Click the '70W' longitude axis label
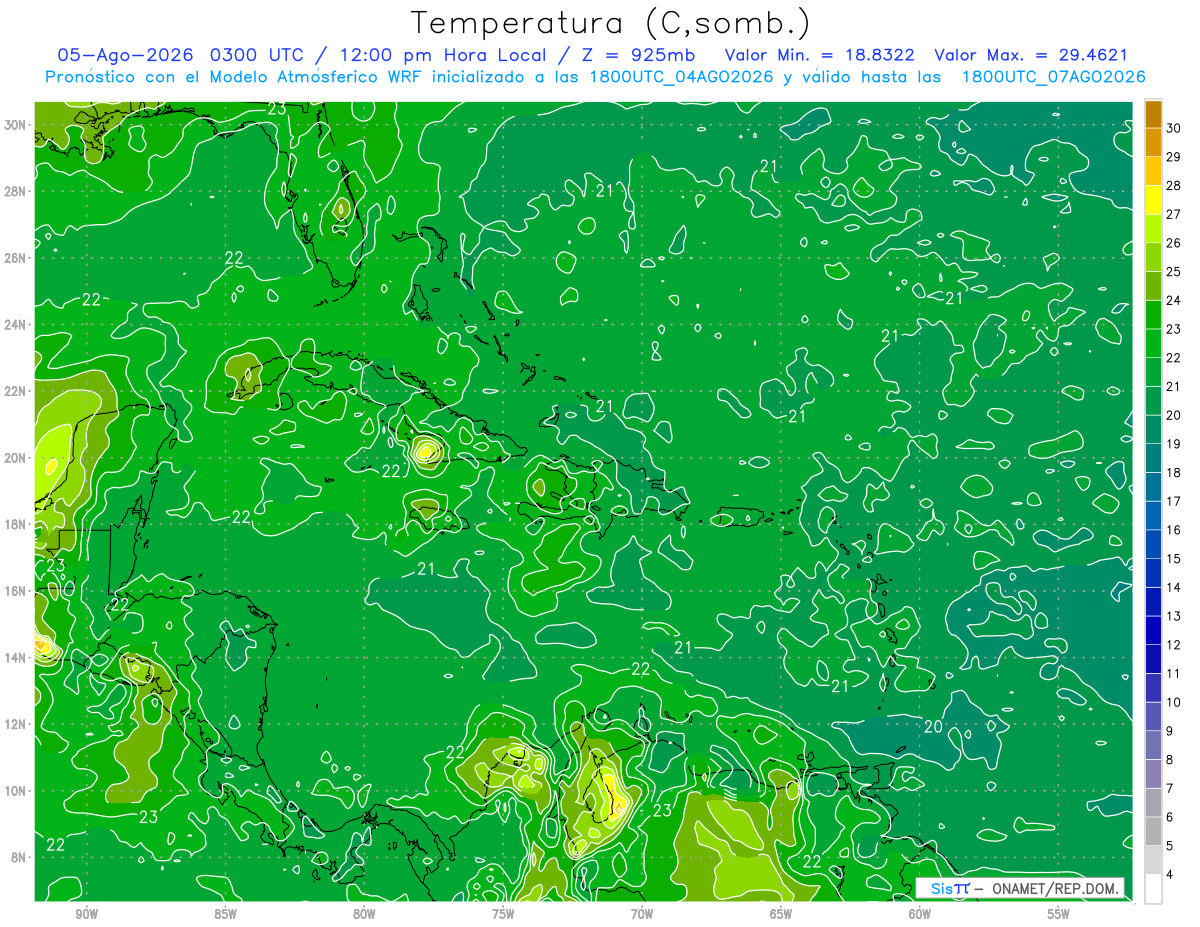 pyautogui.click(x=642, y=914)
